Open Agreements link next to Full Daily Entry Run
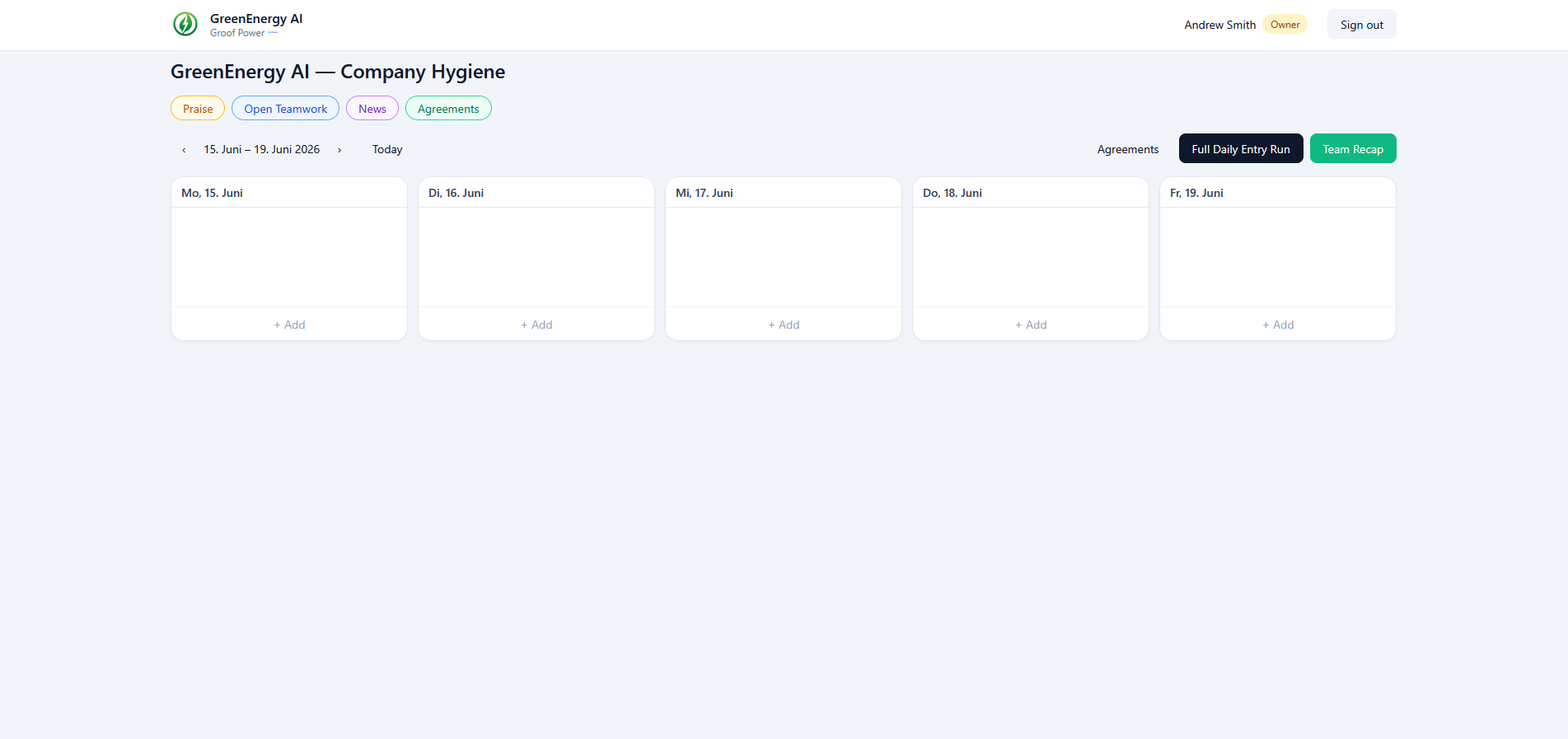 tap(1128, 149)
